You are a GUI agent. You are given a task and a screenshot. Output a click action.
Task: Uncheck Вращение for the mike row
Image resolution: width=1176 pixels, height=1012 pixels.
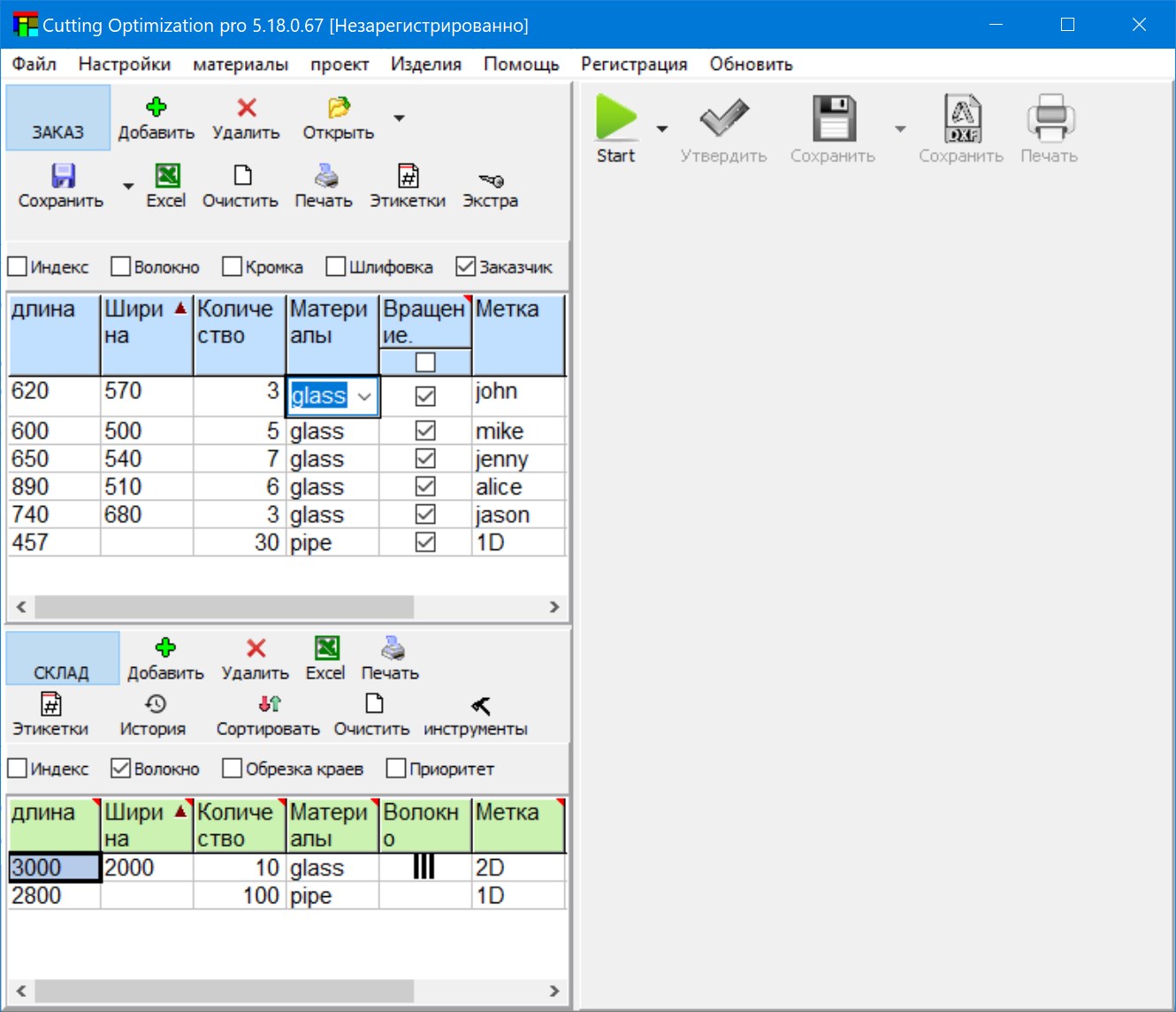pyautogui.click(x=424, y=430)
